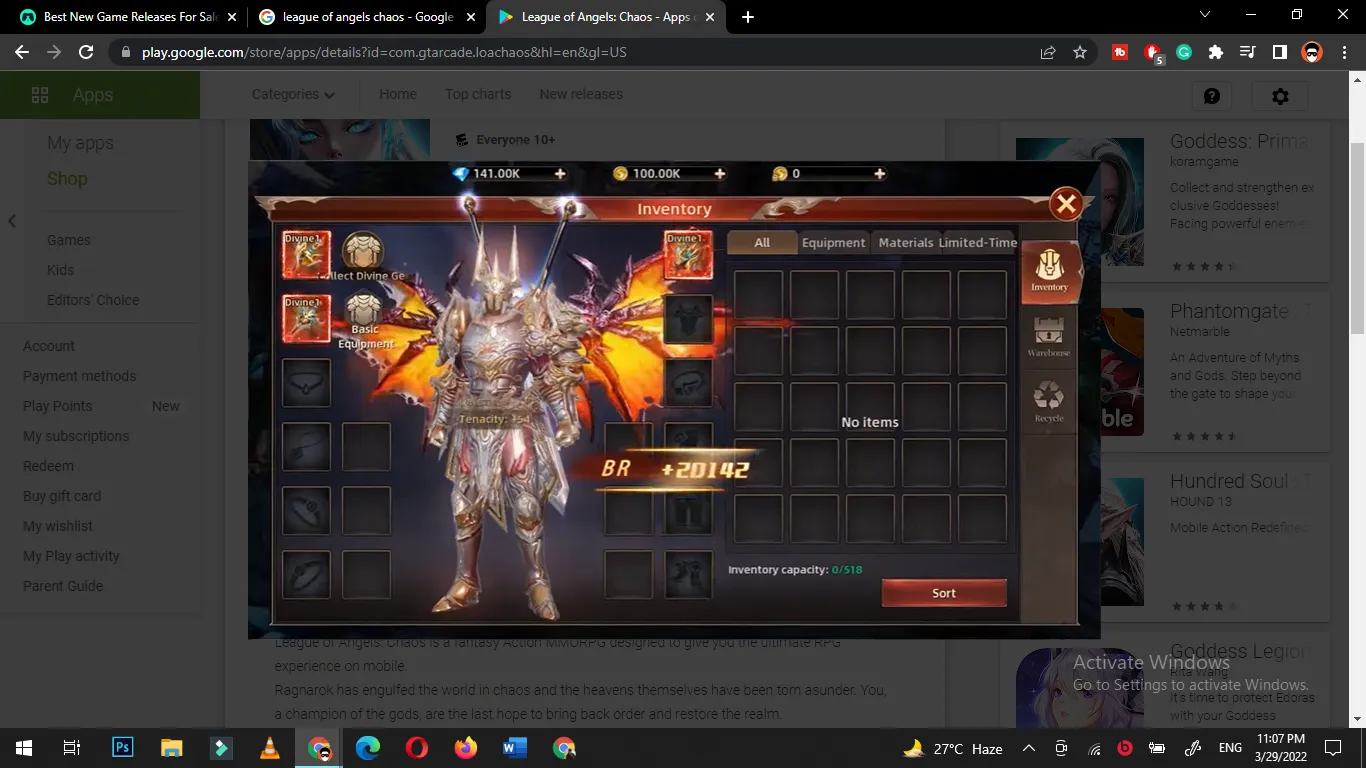The width and height of the screenshot is (1366, 768).
Task: Share this page icon in address bar
Action: 1048,52
